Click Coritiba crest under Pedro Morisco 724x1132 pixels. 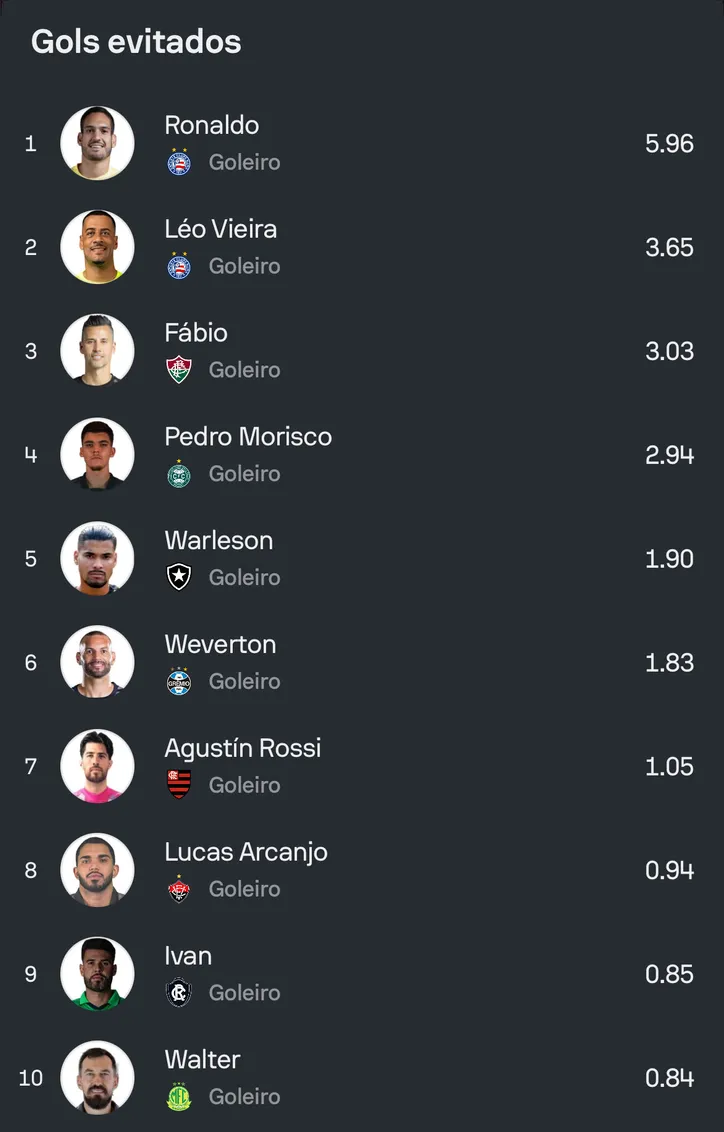[179, 474]
